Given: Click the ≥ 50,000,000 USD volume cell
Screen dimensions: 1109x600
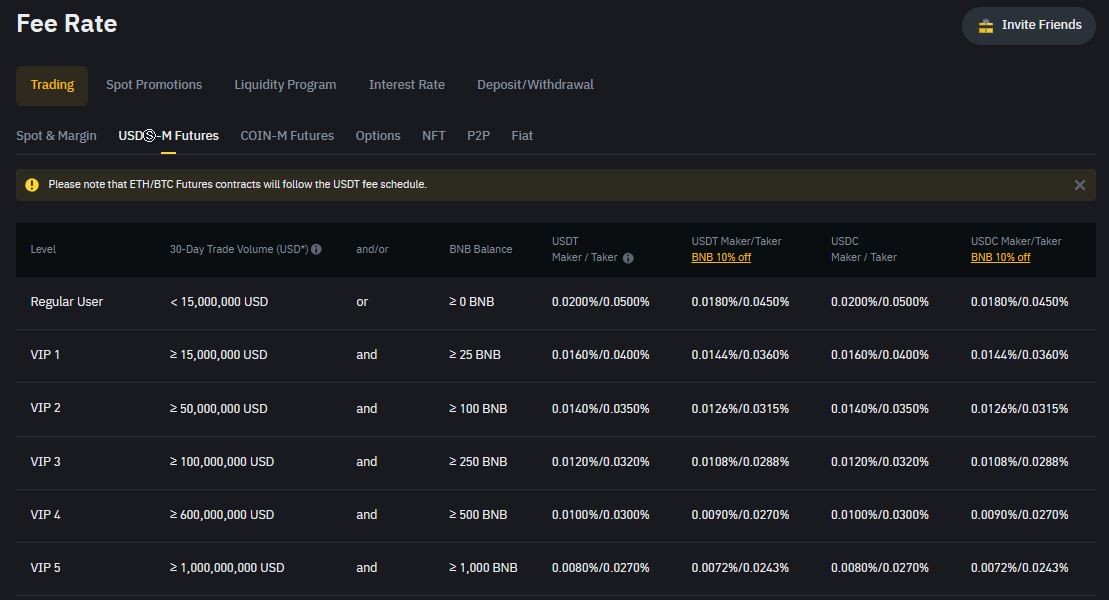Looking at the screenshot, I should 219,409.
